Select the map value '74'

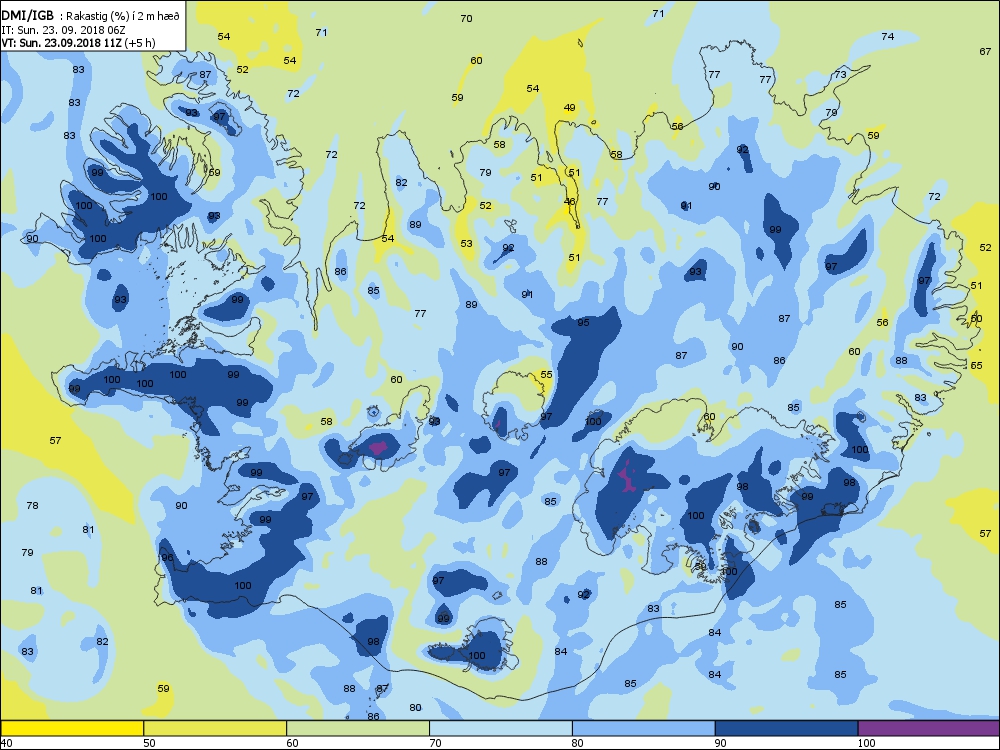[888, 36]
